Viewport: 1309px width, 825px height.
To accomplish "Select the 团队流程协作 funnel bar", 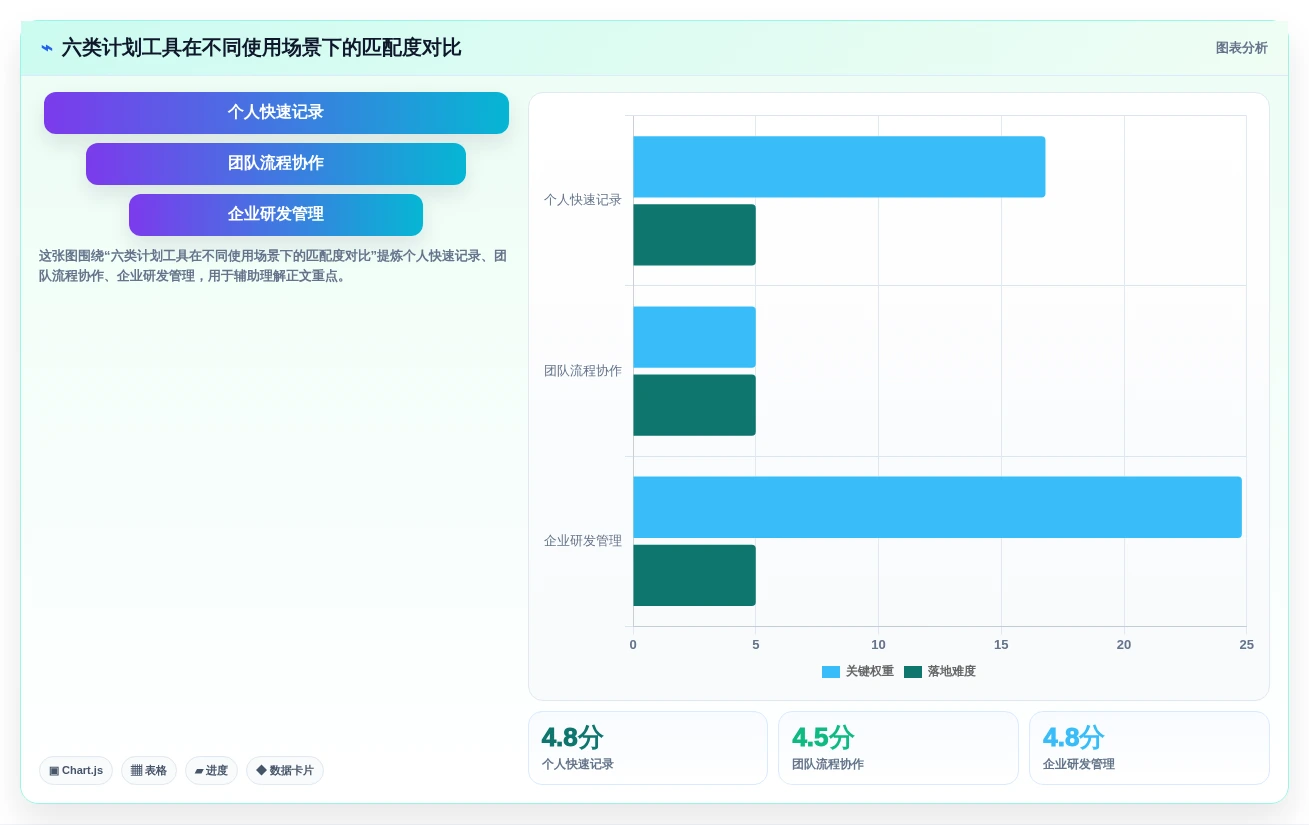I will point(276,164).
